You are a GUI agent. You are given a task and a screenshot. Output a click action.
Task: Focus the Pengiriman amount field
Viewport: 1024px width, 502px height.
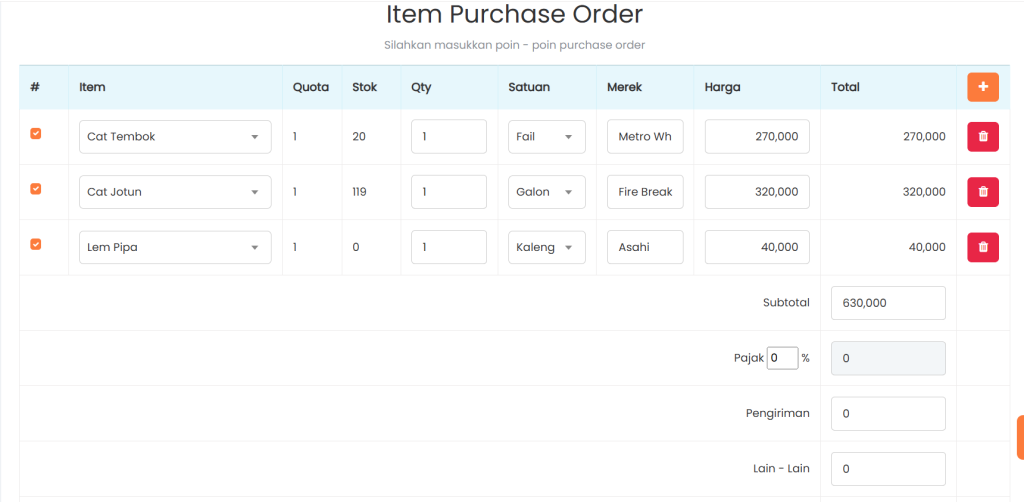click(x=888, y=413)
